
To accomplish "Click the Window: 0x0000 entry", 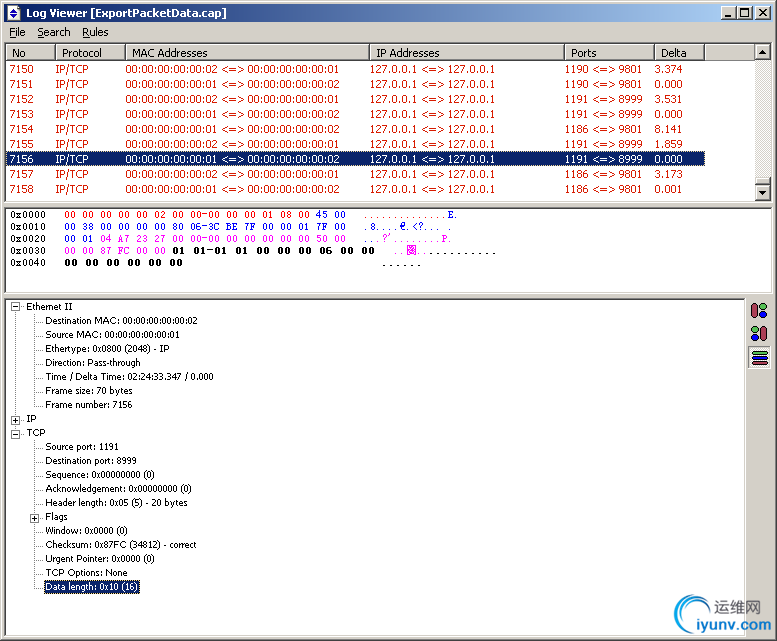I will (86, 531).
